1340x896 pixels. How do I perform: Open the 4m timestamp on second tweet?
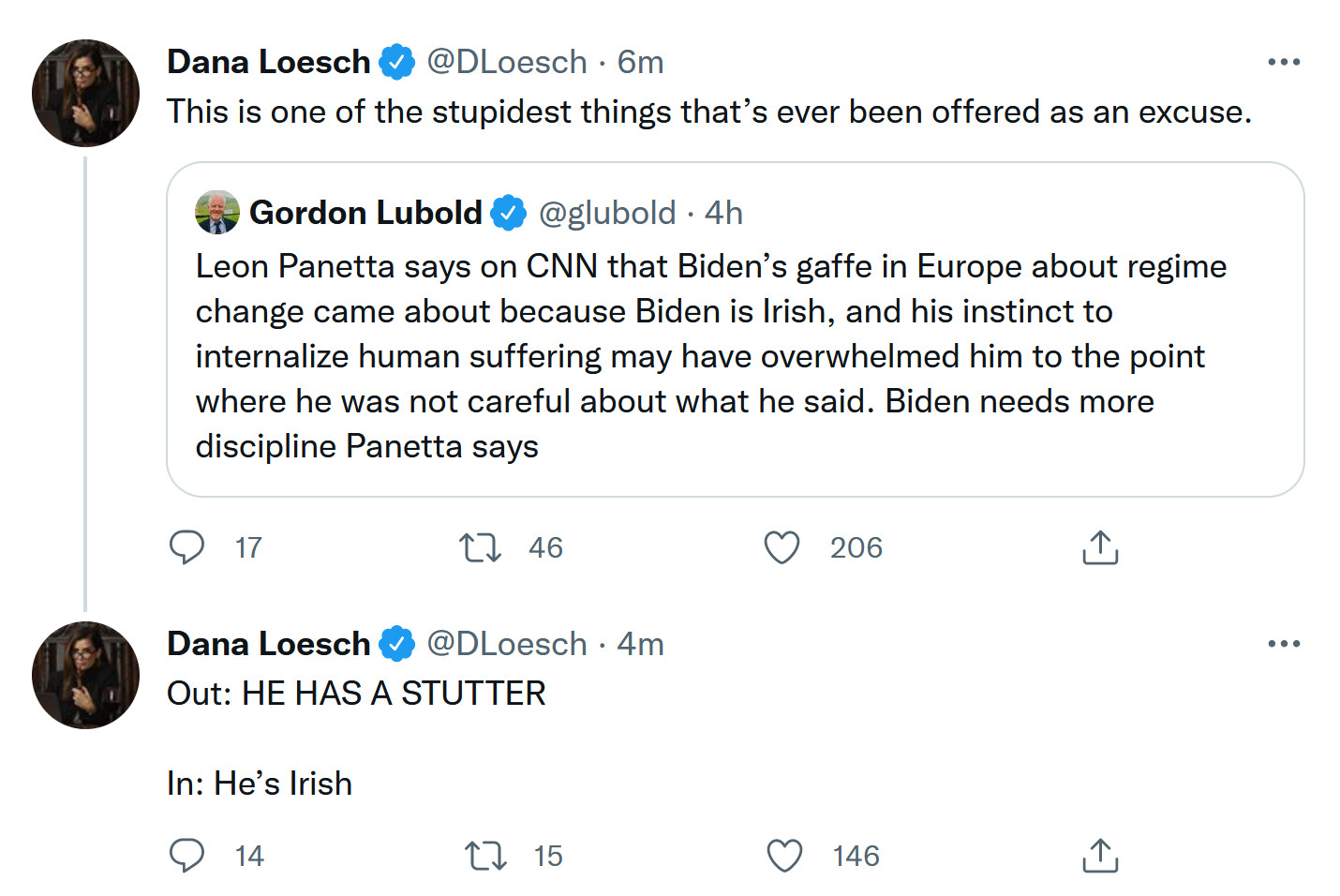(x=640, y=644)
